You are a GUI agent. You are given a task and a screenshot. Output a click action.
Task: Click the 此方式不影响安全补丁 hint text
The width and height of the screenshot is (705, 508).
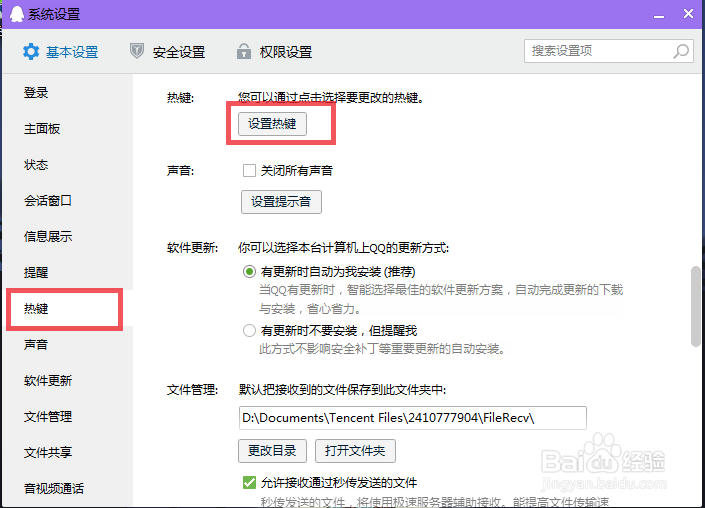[x=382, y=349]
